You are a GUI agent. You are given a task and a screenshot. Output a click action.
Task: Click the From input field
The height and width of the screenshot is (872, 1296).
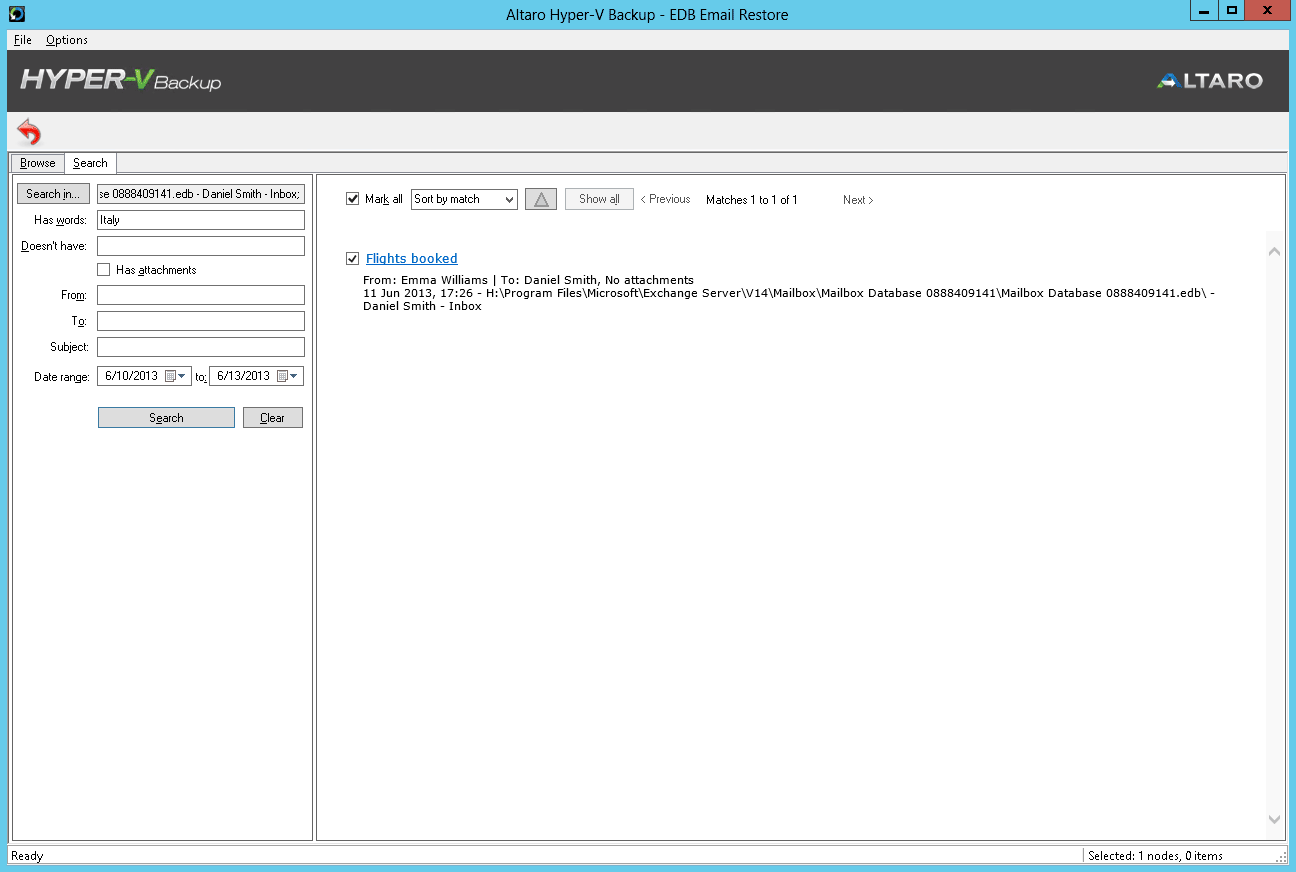coord(201,295)
